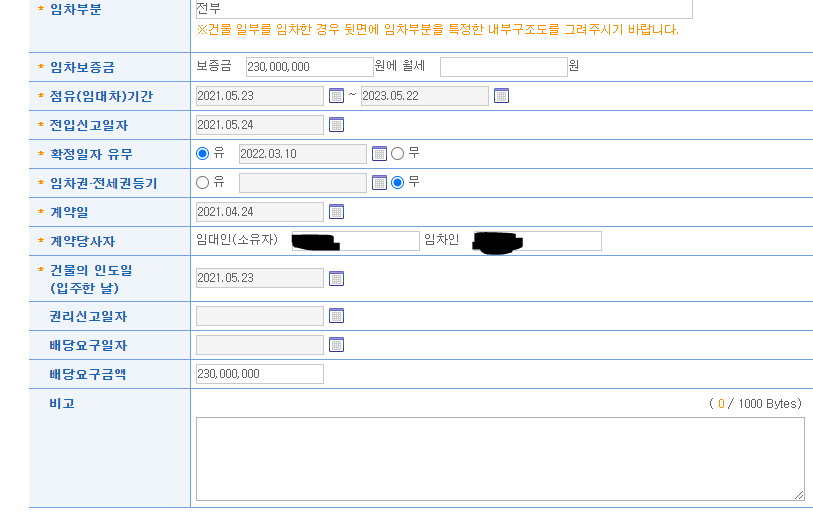Click the 배당요구금액 input field
The image size is (813, 515).
pos(260,374)
